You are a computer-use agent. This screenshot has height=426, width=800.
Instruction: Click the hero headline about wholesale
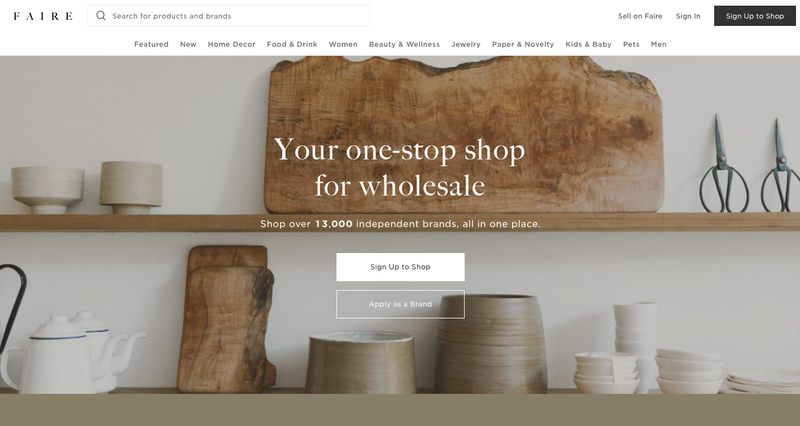(x=399, y=167)
